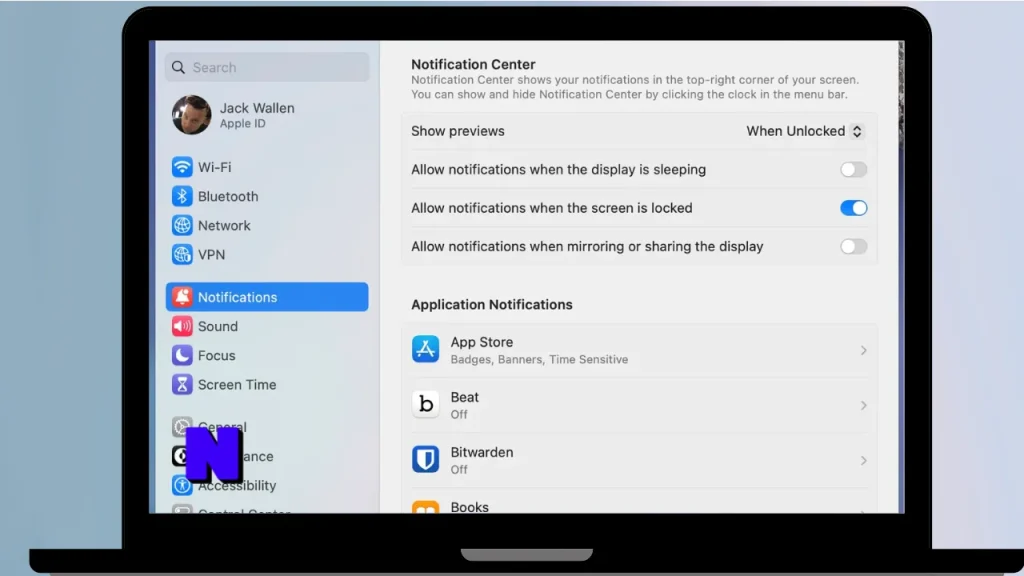Open Bitwarden notifications row
The width and height of the screenshot is (1024, 576).
[639, 460]
